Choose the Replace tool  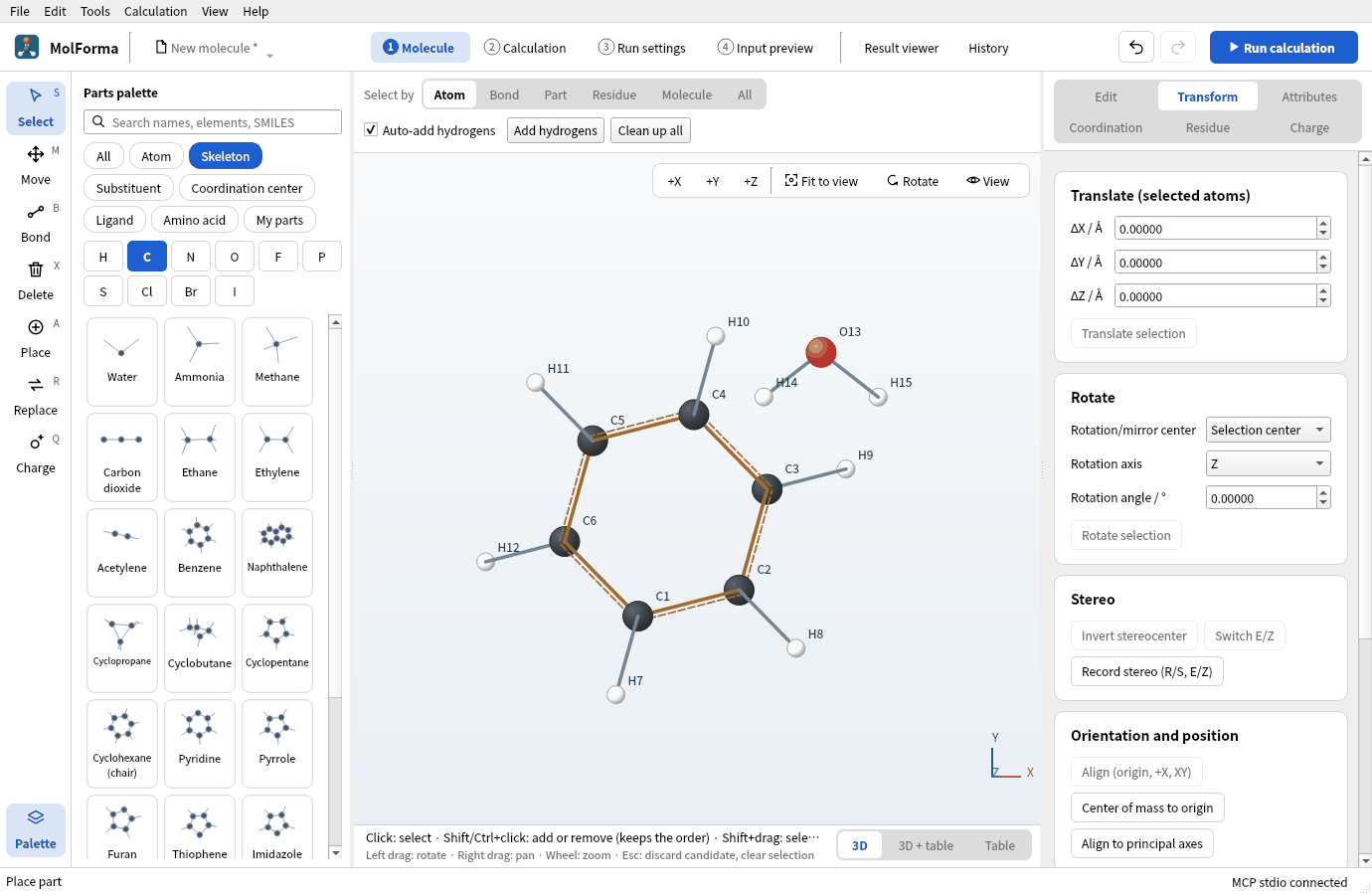pos(36,396)
